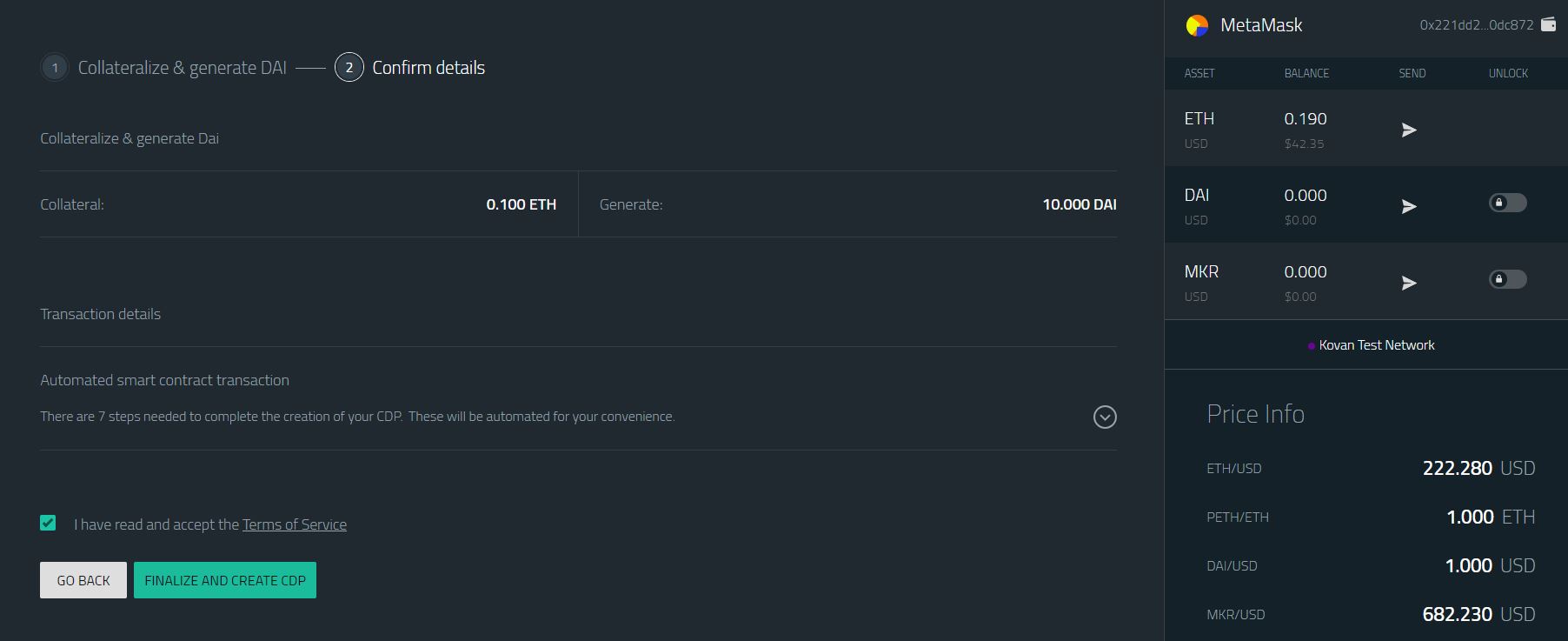Click the ETH USD value $42.35
The height and width of the screenshot is (641, 1568).
(1305, 144)
